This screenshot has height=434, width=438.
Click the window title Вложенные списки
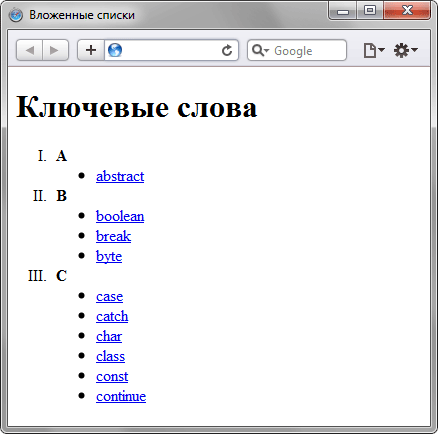coord(82,15)
